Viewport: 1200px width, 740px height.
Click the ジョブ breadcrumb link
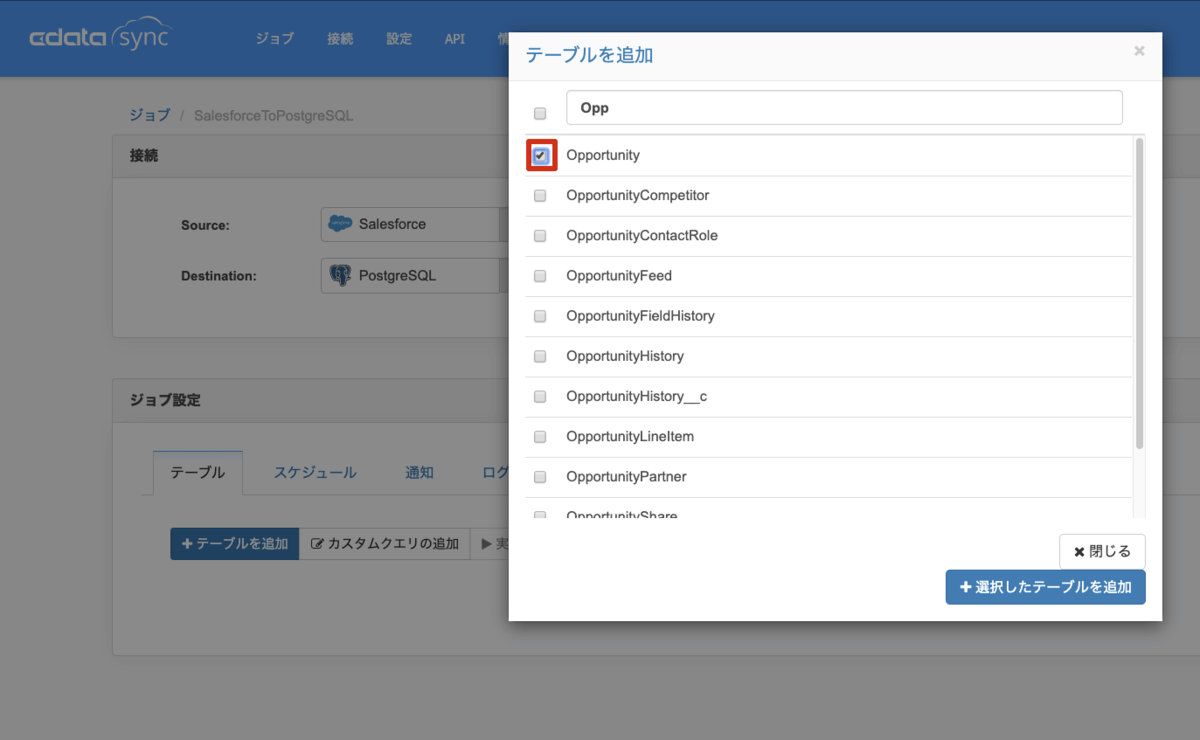[x=150, y=115]
